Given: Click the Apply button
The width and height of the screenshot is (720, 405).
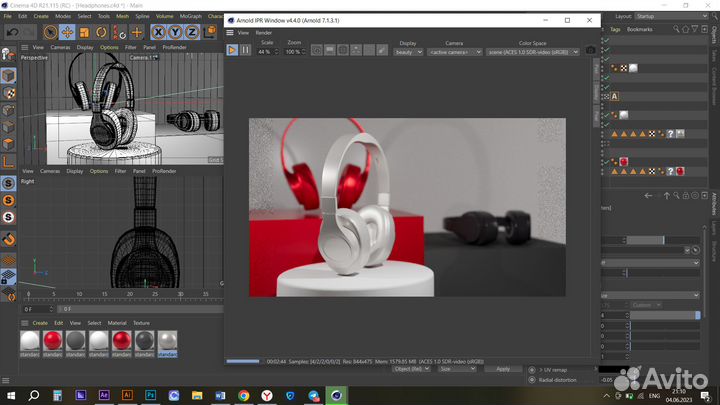Looking at the screenshot, I should [503, 368].
